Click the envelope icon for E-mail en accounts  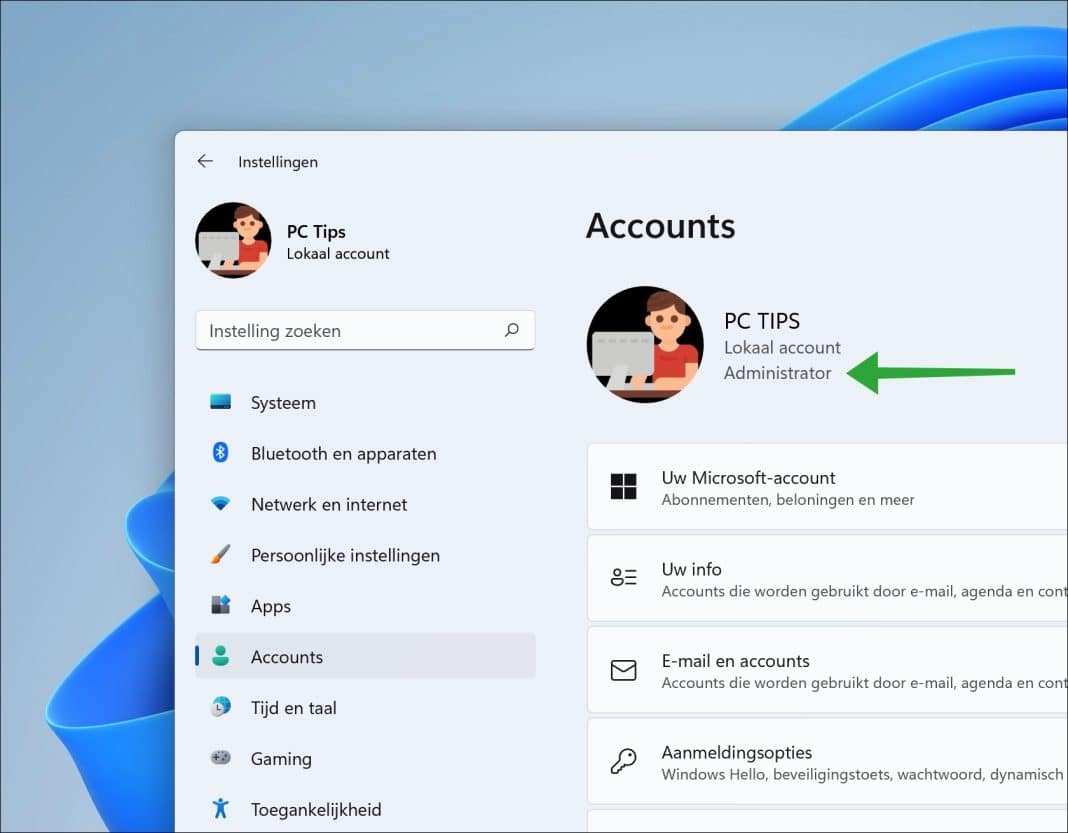[x=623, y=670]
